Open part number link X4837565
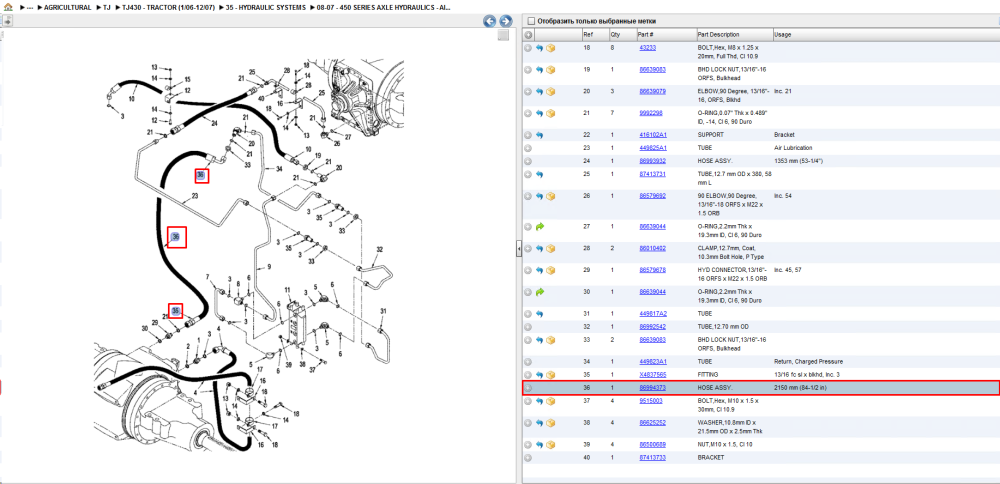Viewport: 1000px width, 484px height. [652, 374]
